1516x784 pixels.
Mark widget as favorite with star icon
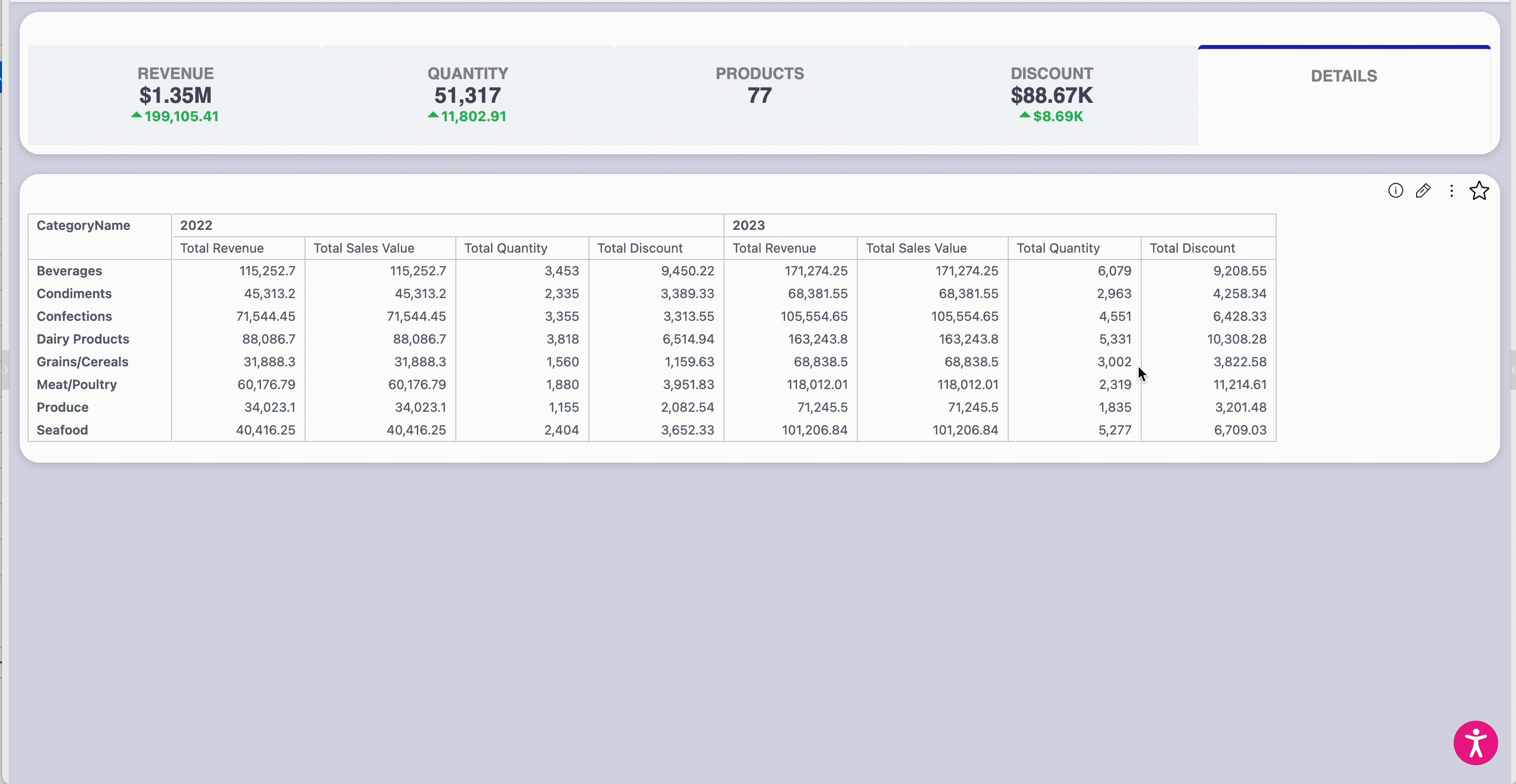pos(1479,190)
